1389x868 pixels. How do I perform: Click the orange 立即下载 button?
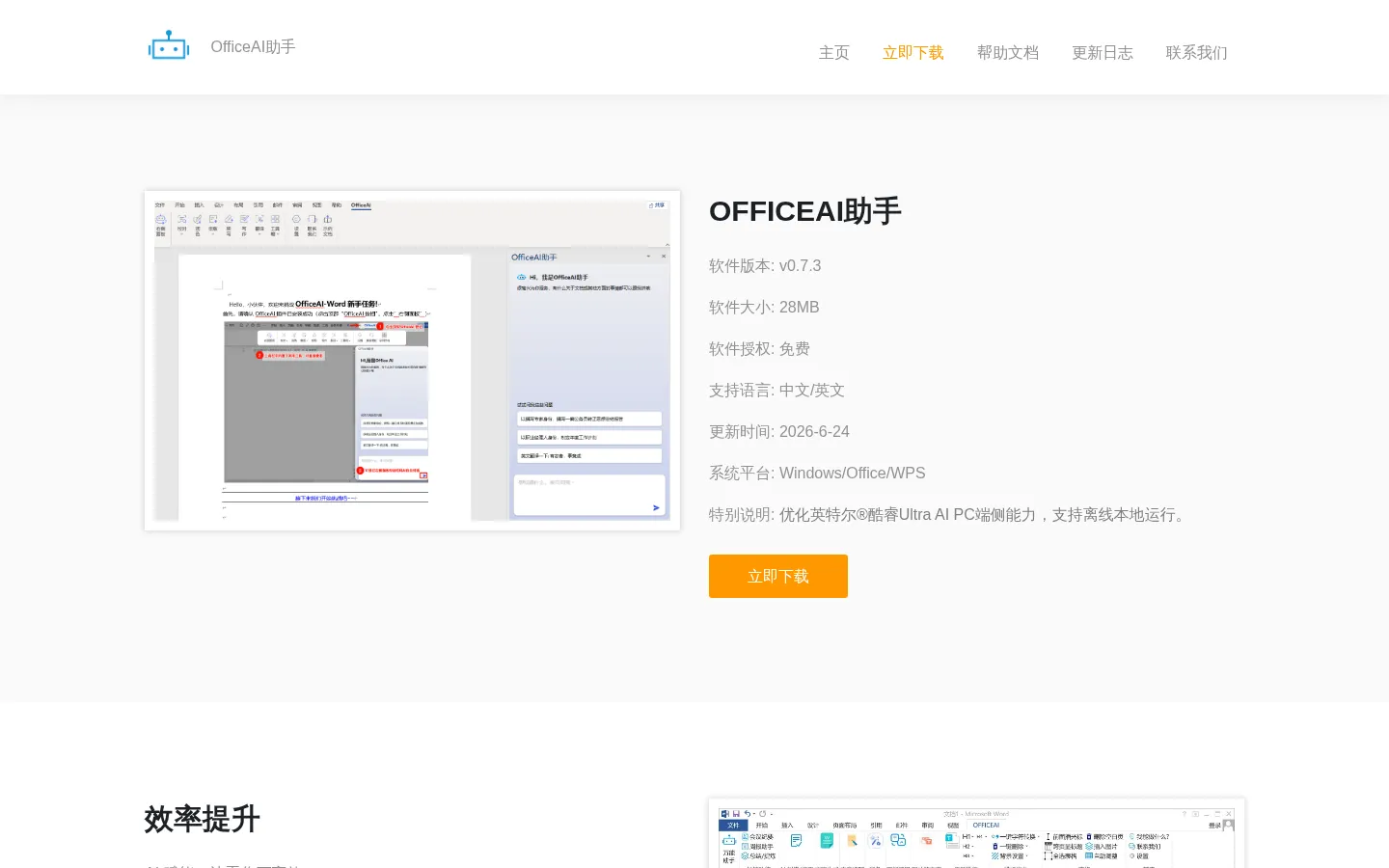click(x=778, y=576)
